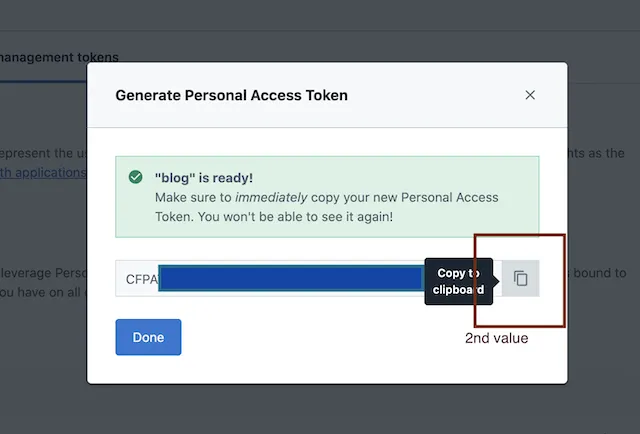Click the "blog" is ready! heading
This screenshot has width=640, height=434.
point(206,178)
